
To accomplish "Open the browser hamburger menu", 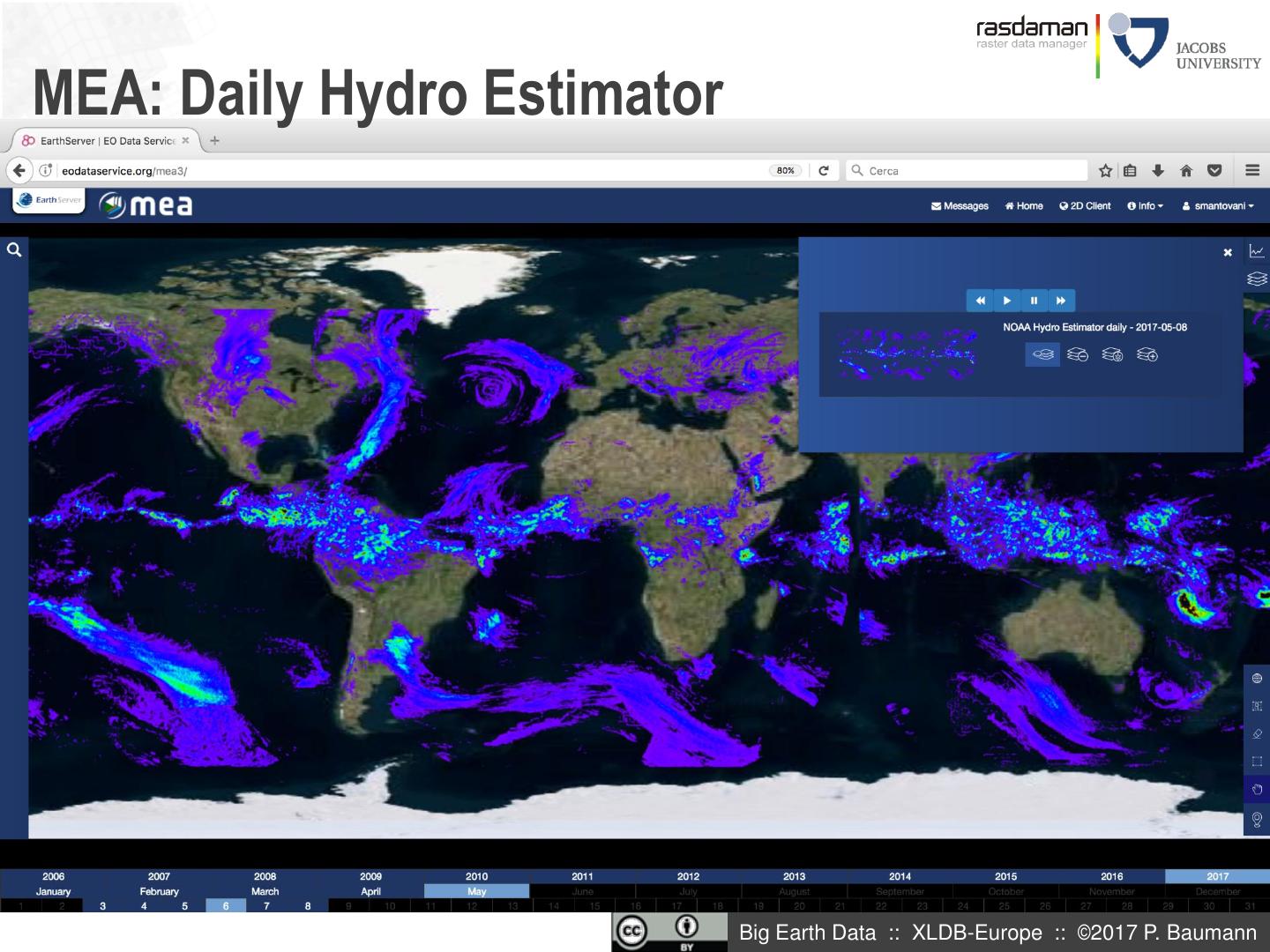I will click(1252, 171).
